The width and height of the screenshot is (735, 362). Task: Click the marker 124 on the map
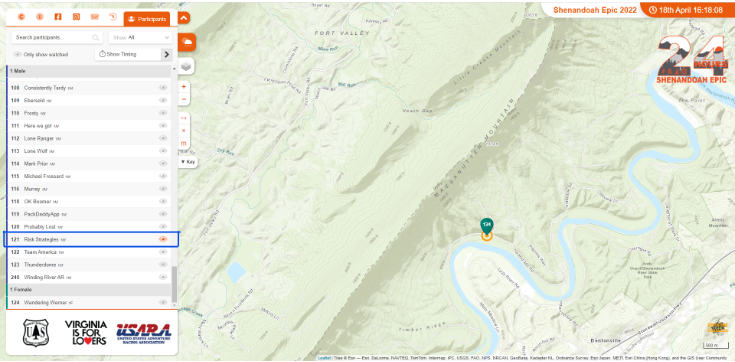pos(487,226)
